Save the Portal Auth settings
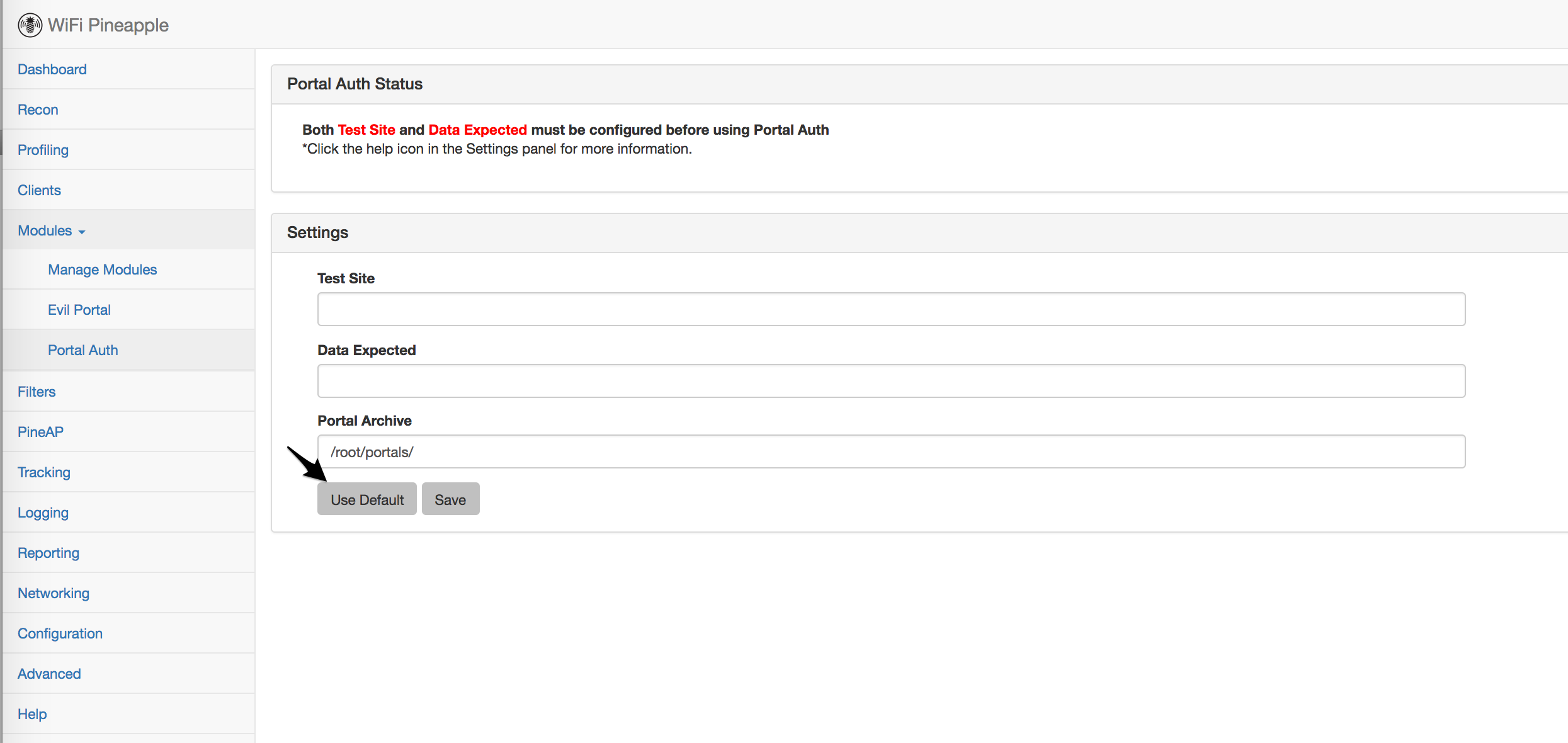The width and height of the screenshot is (1568, 743). pos(450,499)
